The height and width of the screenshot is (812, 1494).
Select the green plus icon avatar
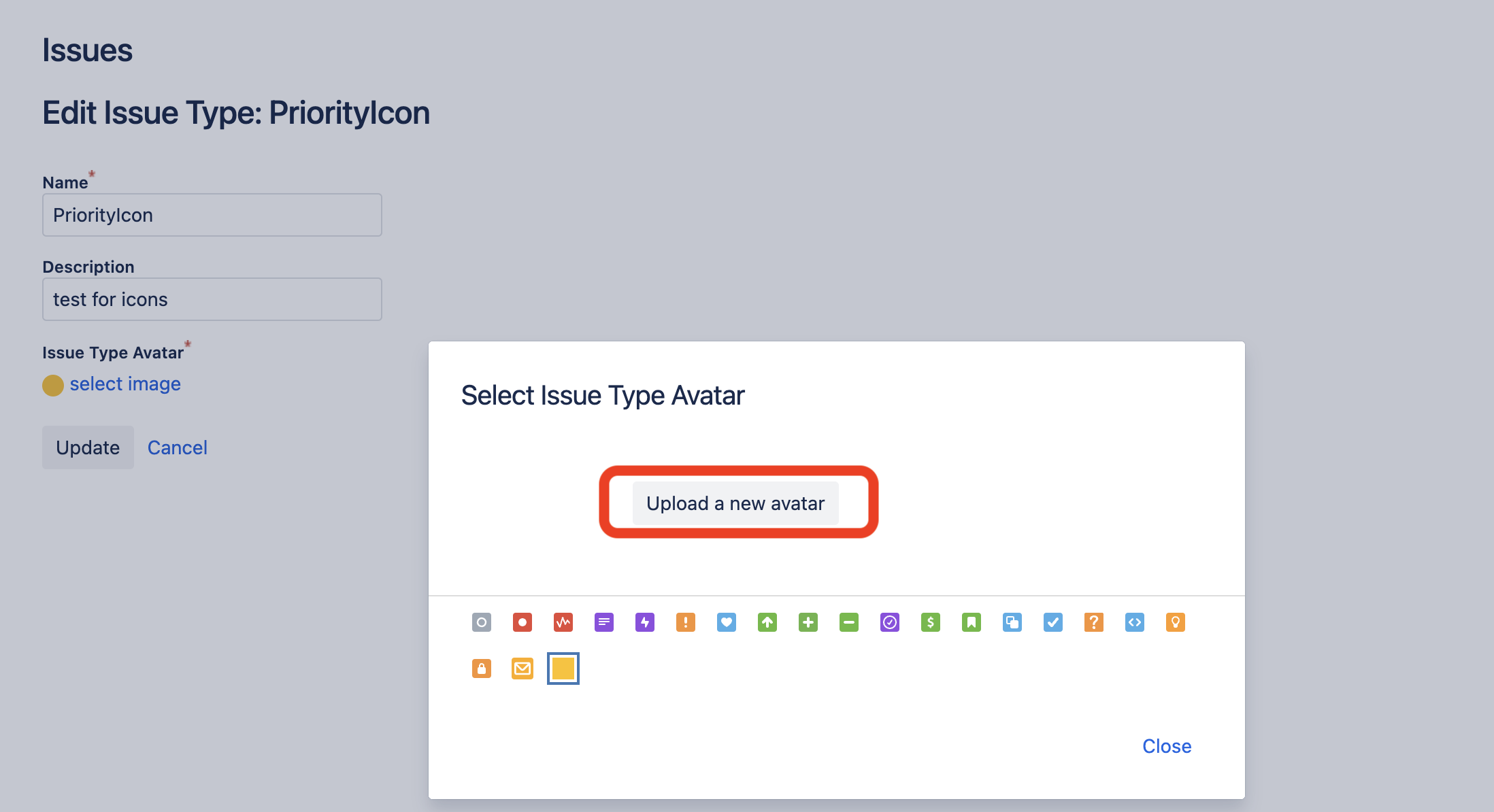point(807,622)
